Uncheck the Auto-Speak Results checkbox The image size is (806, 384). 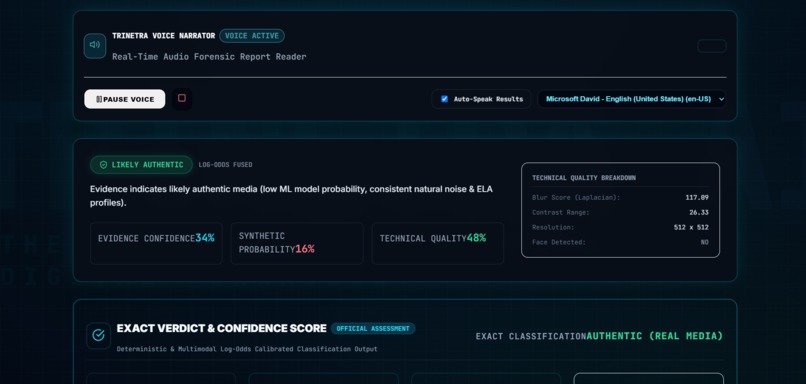tap(444, 99)
